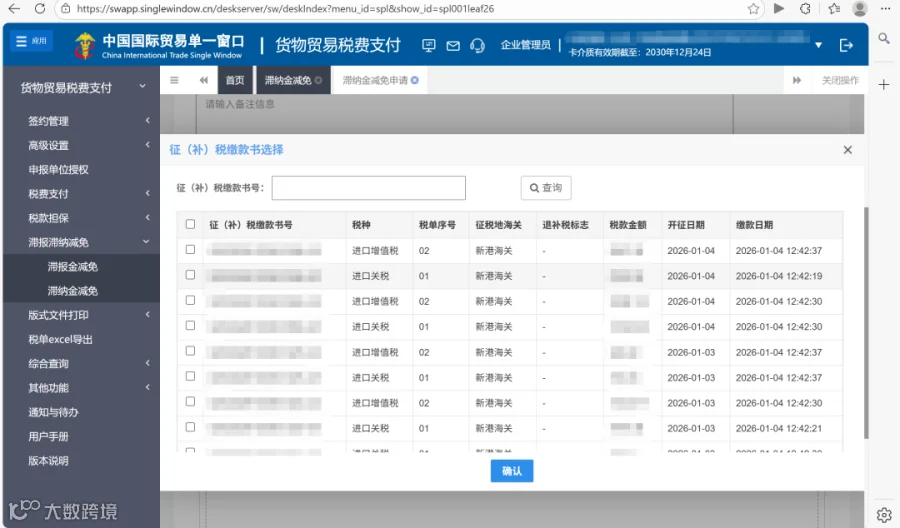The width and height of the screenshot is (900, 528).
Task: Click the sidebar plus icon
Action: 884,85
